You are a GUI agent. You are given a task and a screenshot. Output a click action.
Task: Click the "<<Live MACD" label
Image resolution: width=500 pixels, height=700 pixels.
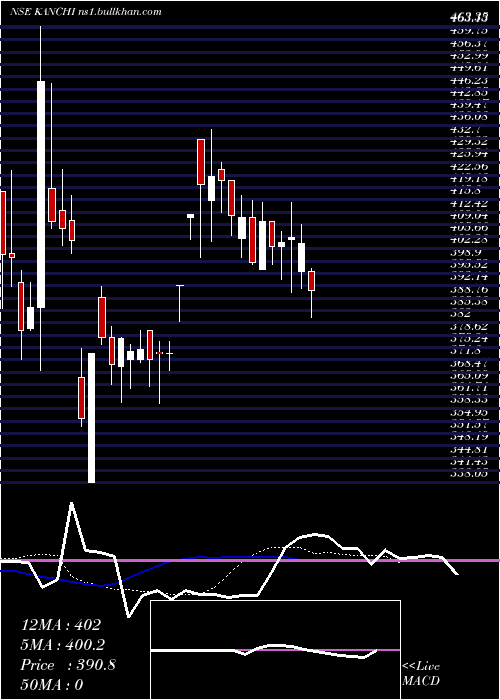[421, 674]
